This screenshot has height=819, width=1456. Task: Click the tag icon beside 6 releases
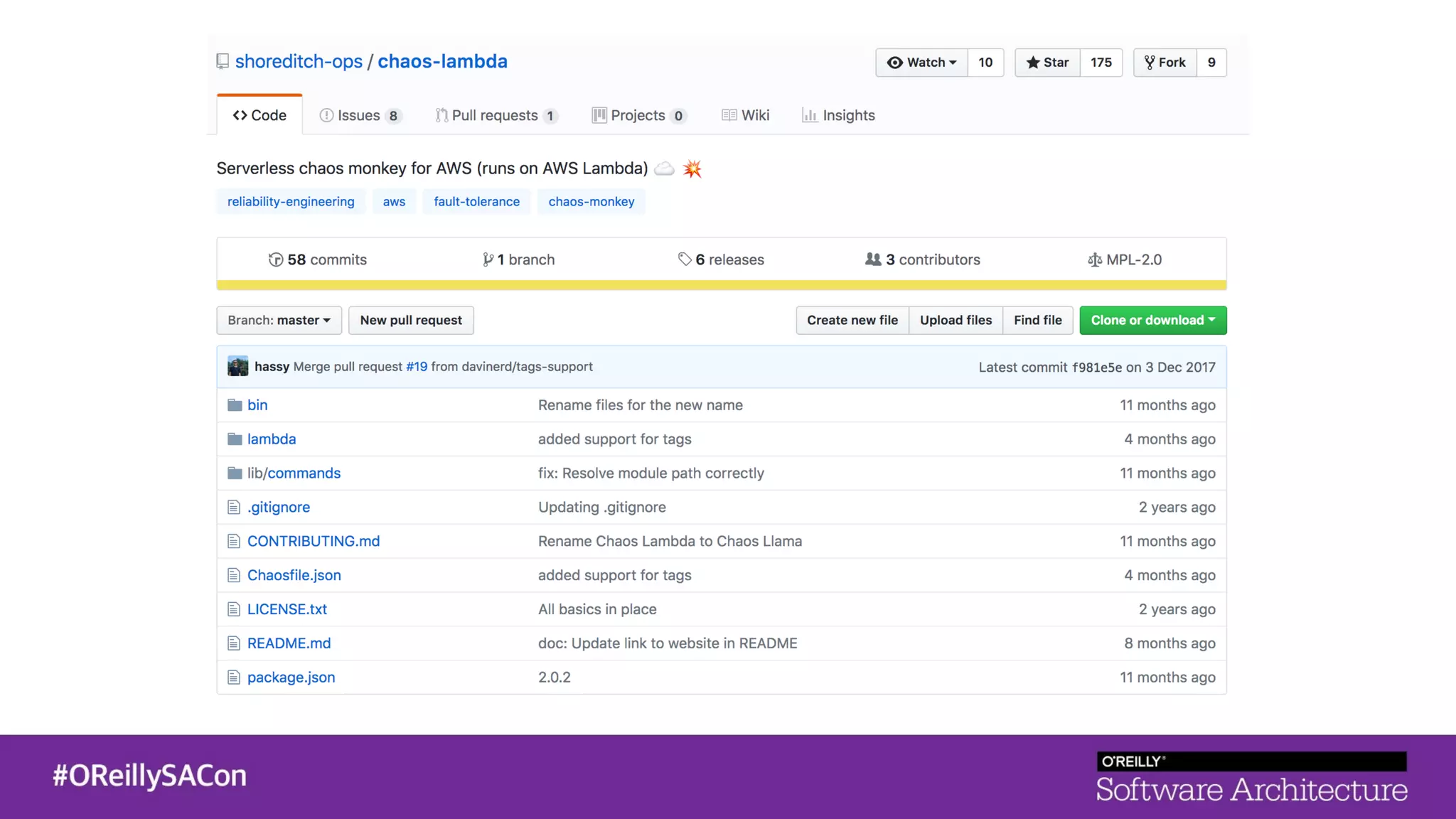(685, 259)
